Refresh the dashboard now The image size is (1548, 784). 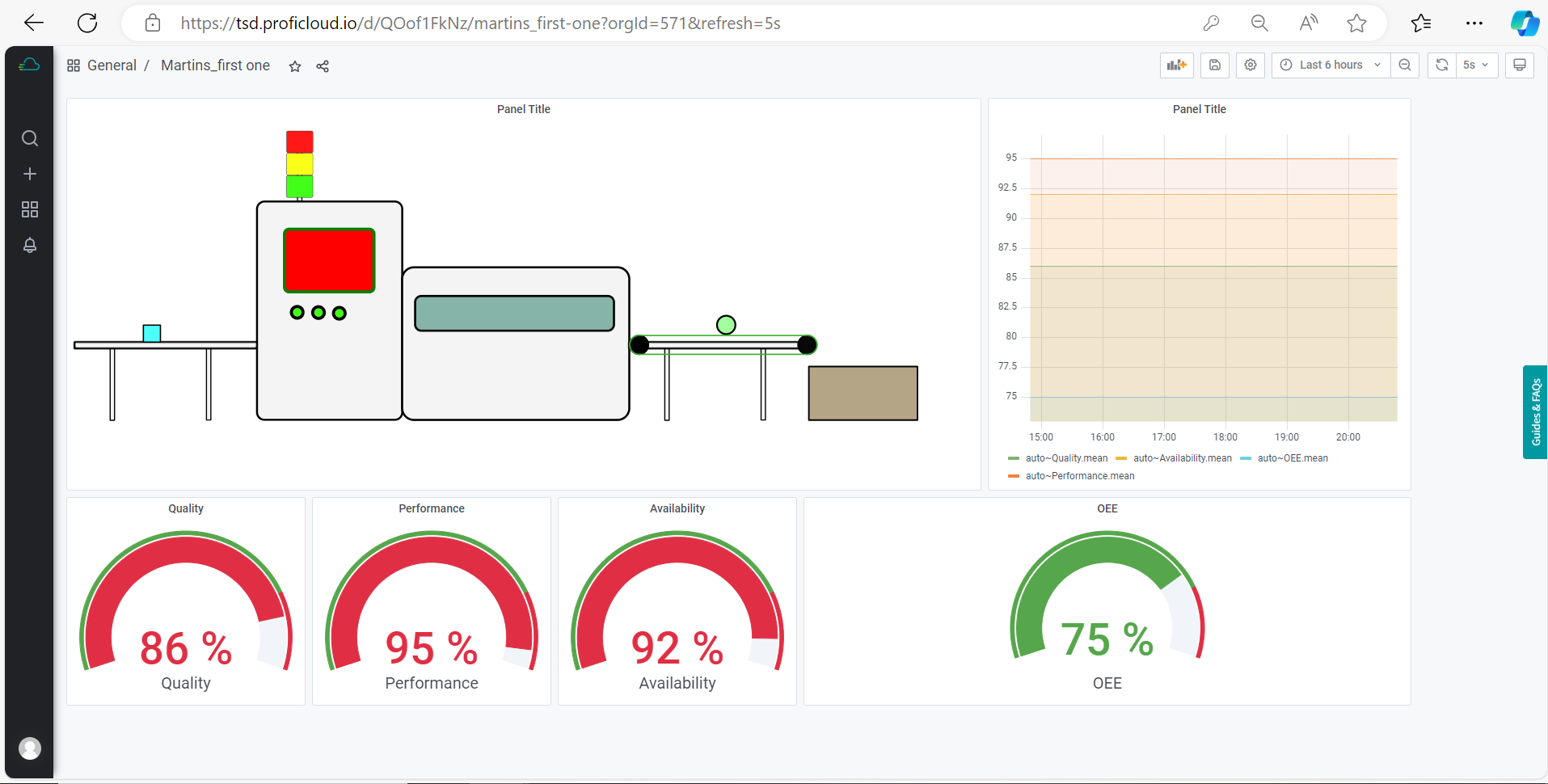click(1441, 65)
